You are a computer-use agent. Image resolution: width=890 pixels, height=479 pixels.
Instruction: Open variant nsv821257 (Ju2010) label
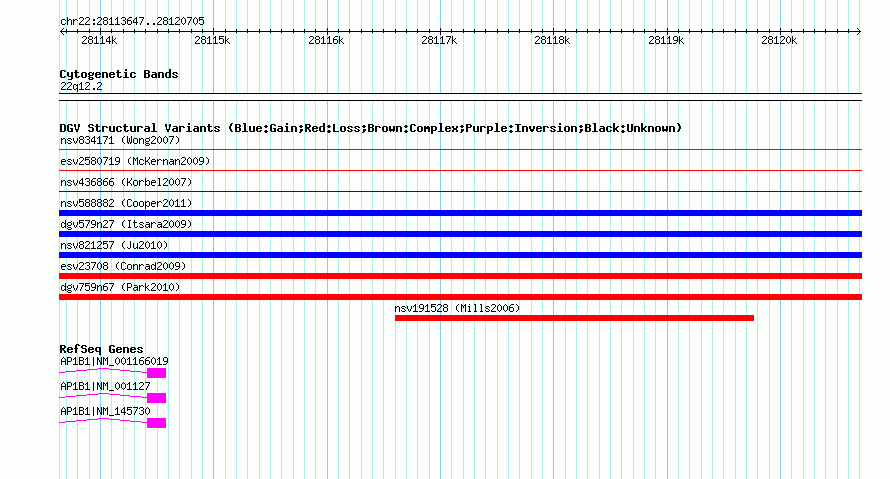point(114,245)
